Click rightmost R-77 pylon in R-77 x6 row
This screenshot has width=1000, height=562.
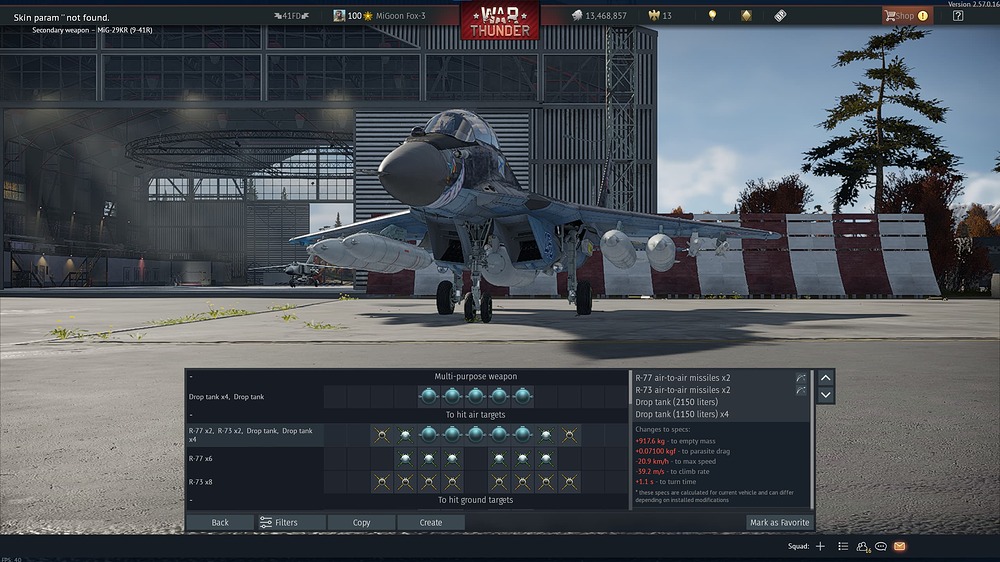[546, 459]
